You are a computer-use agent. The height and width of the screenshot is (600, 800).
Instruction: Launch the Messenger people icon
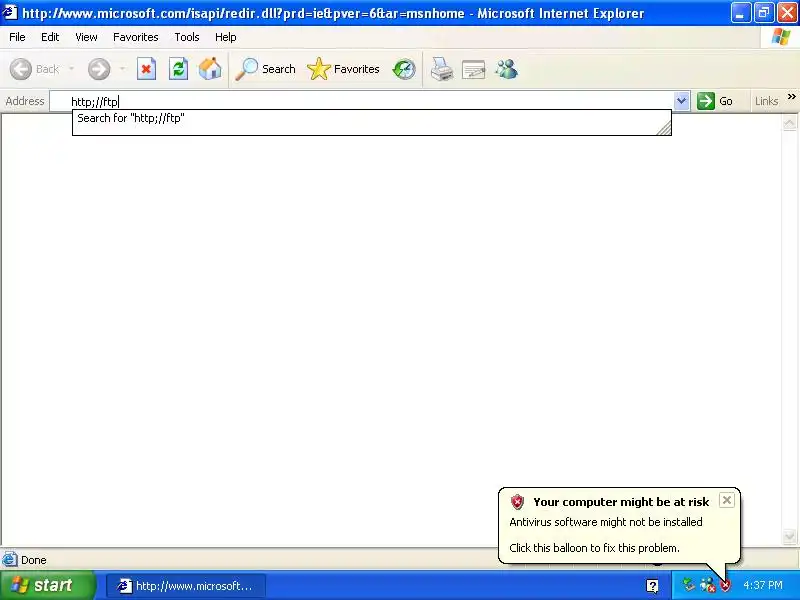pos(507,69)
